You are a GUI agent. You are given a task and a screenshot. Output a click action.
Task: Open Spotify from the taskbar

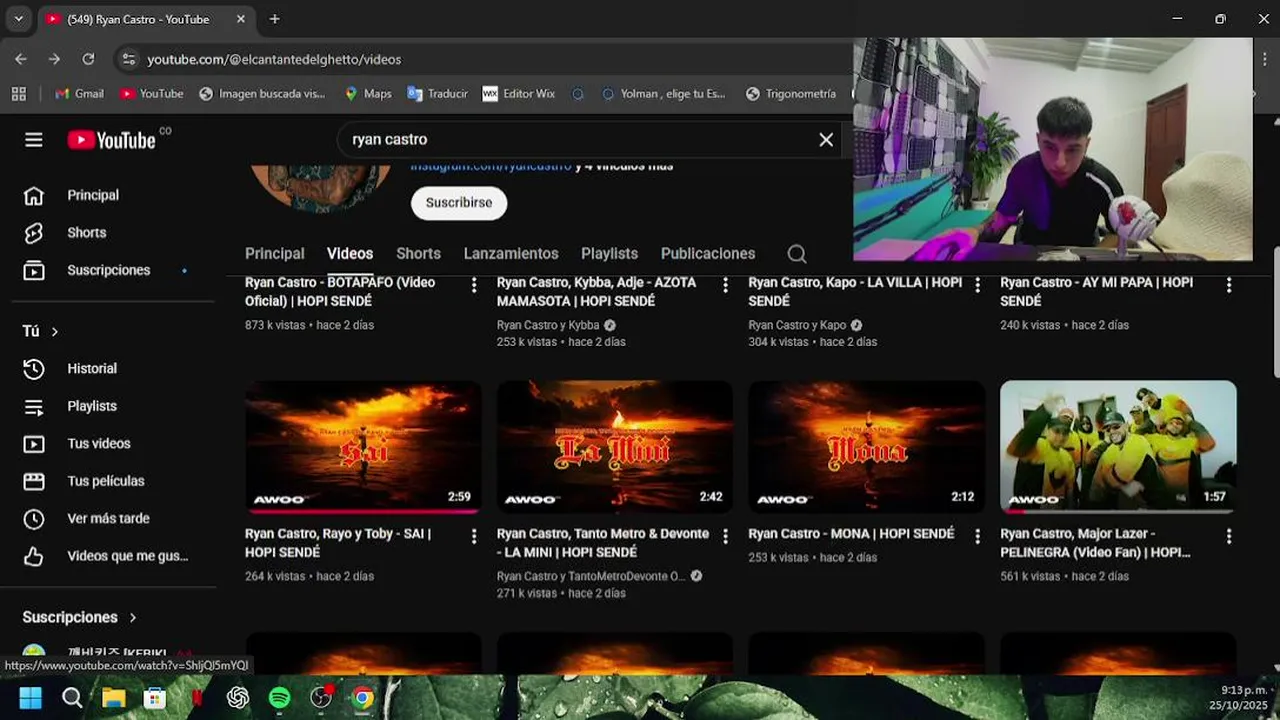pos(280,698)
